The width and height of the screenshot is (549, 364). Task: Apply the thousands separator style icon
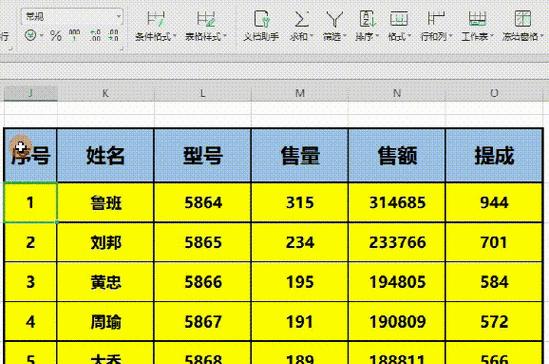(x=74, y=35)
